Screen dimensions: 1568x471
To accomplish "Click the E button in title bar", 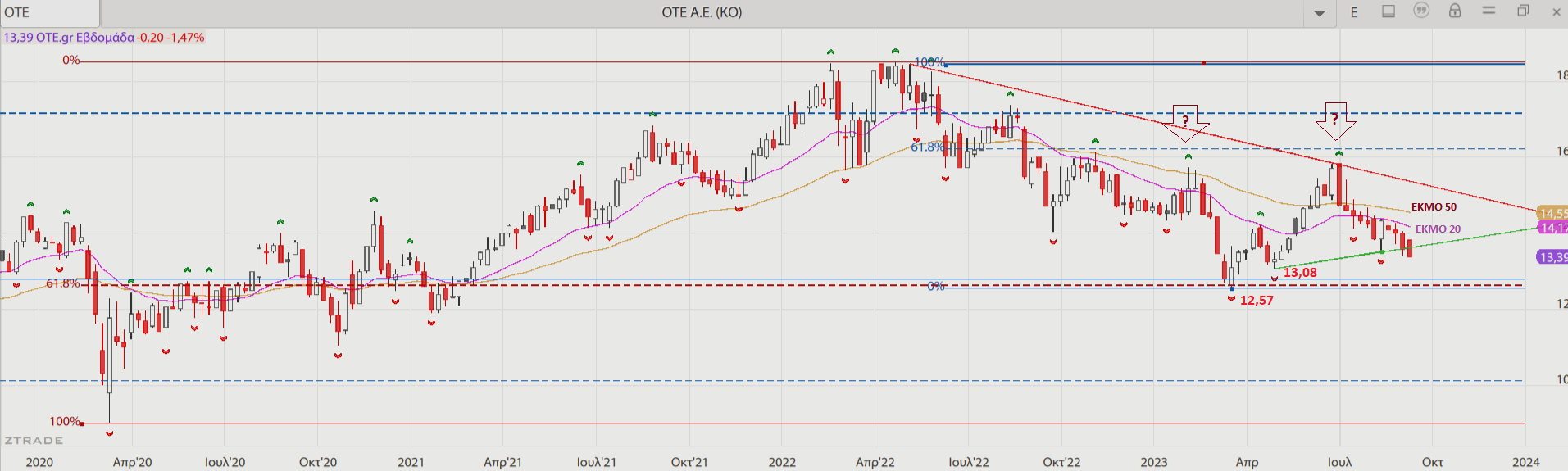I will pos(1354,12).
